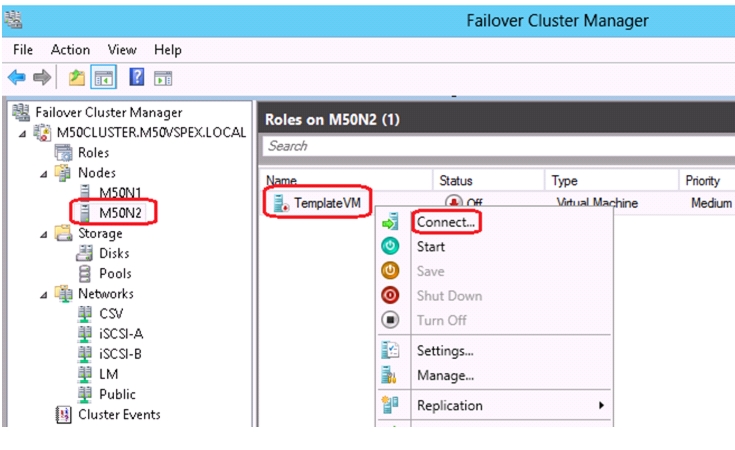This screenshot has width=735, height=450.
Task: Click the Failover Cluster Manager title bar icon
Action: click(13, 20)
